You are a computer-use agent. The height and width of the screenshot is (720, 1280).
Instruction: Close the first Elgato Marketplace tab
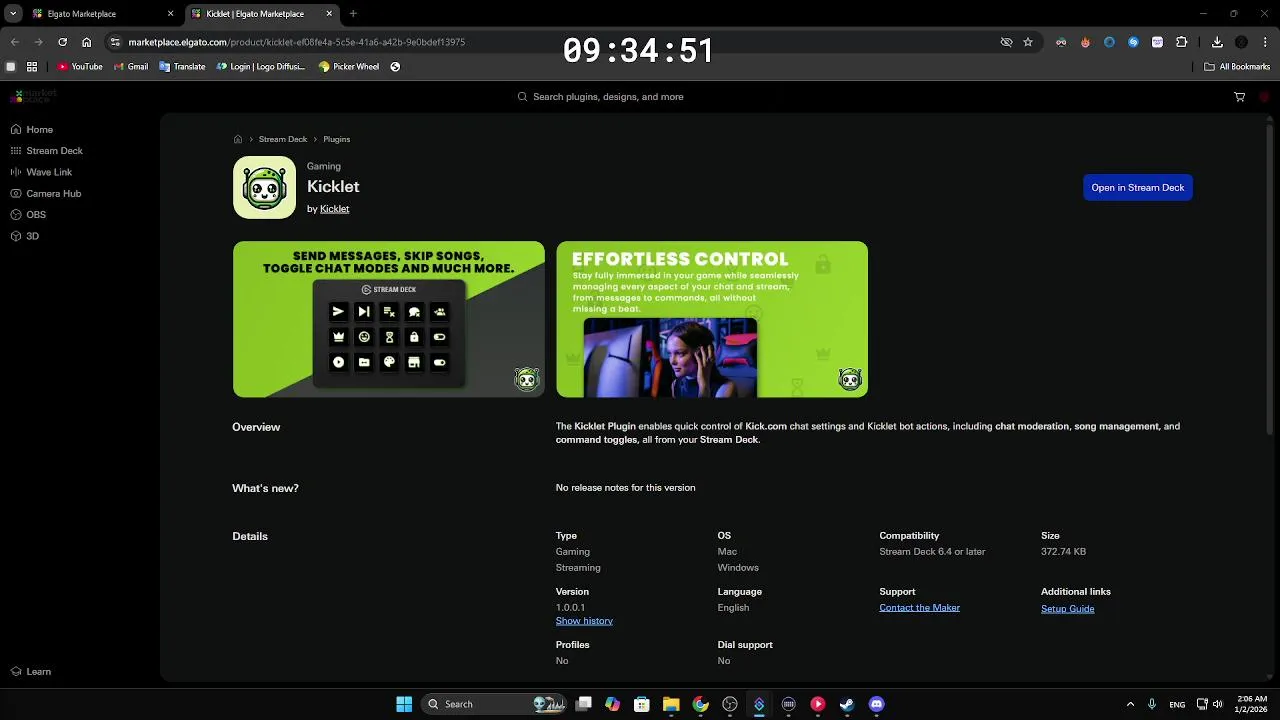point(170,14)
